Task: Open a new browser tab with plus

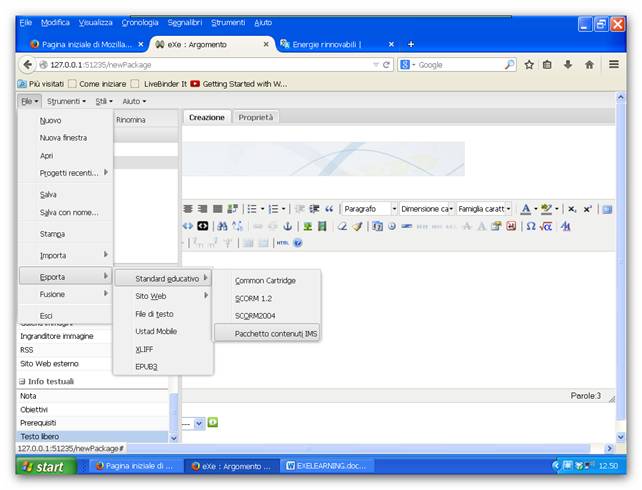Action: [411, 44]
